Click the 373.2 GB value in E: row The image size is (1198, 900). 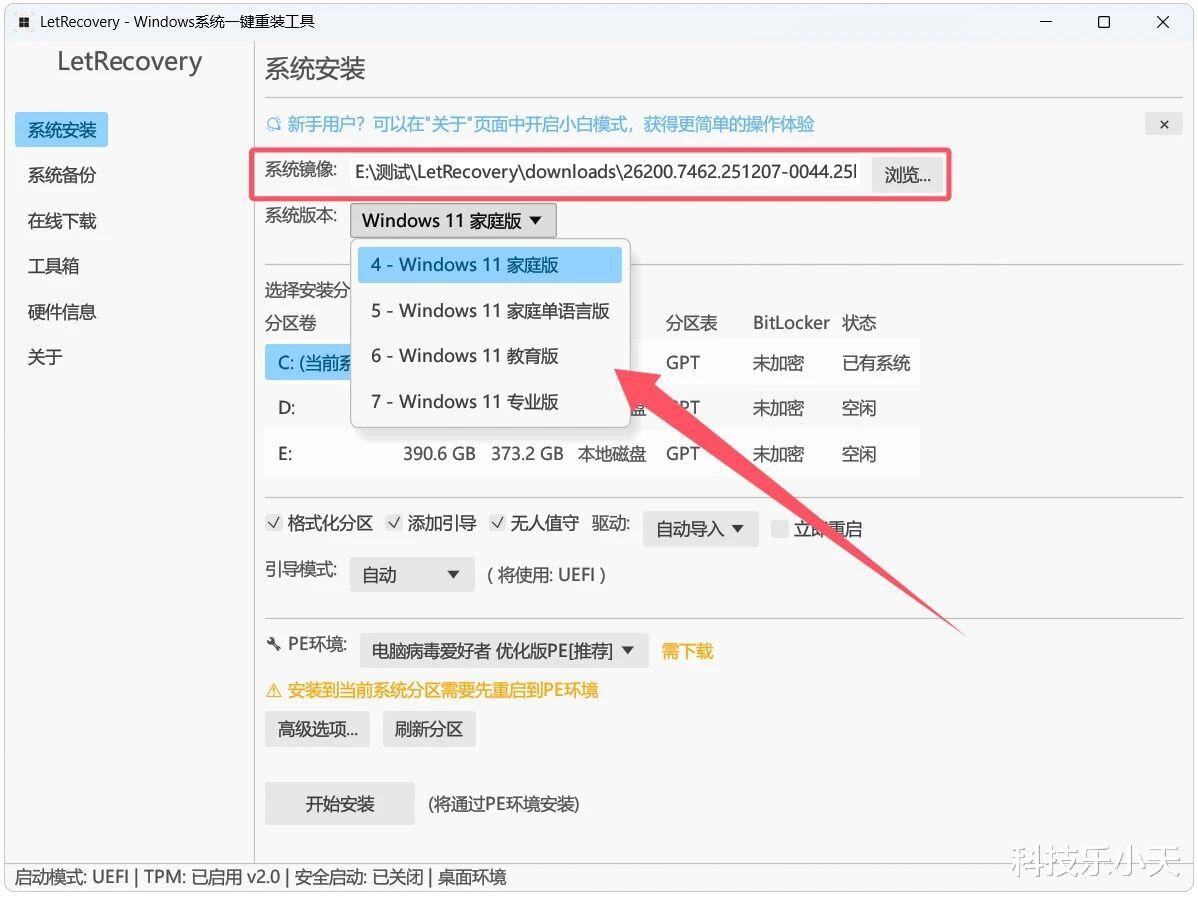pyautogui.click(x=527, y=454)
